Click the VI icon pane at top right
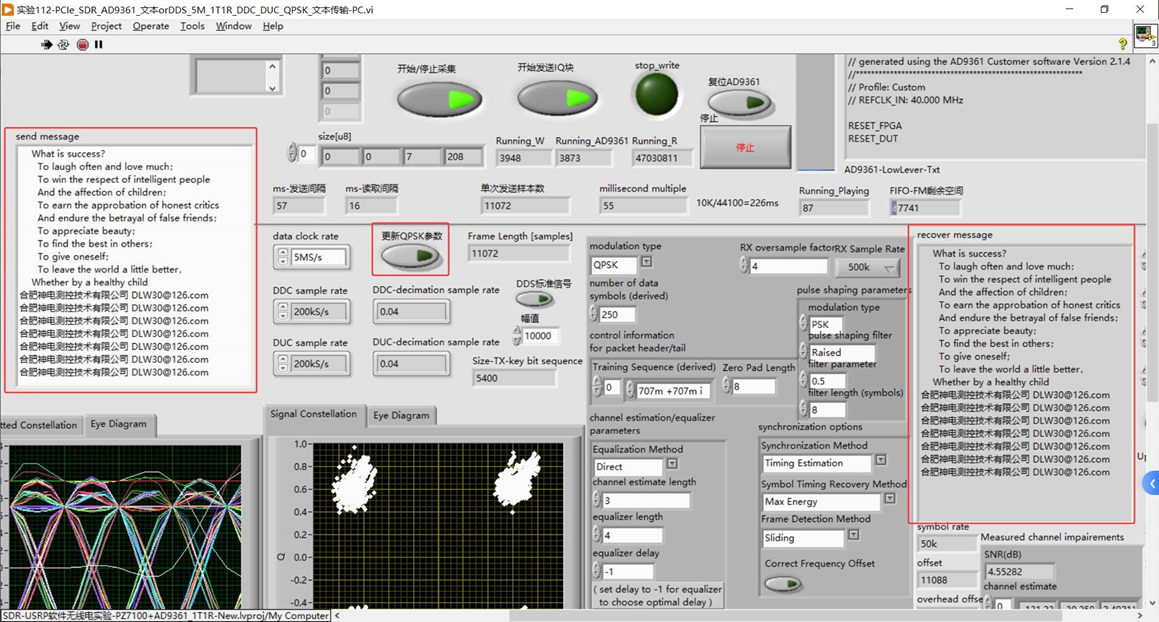The width and height of the screenshot is (1159, 622). click(x=1145, y=36)
